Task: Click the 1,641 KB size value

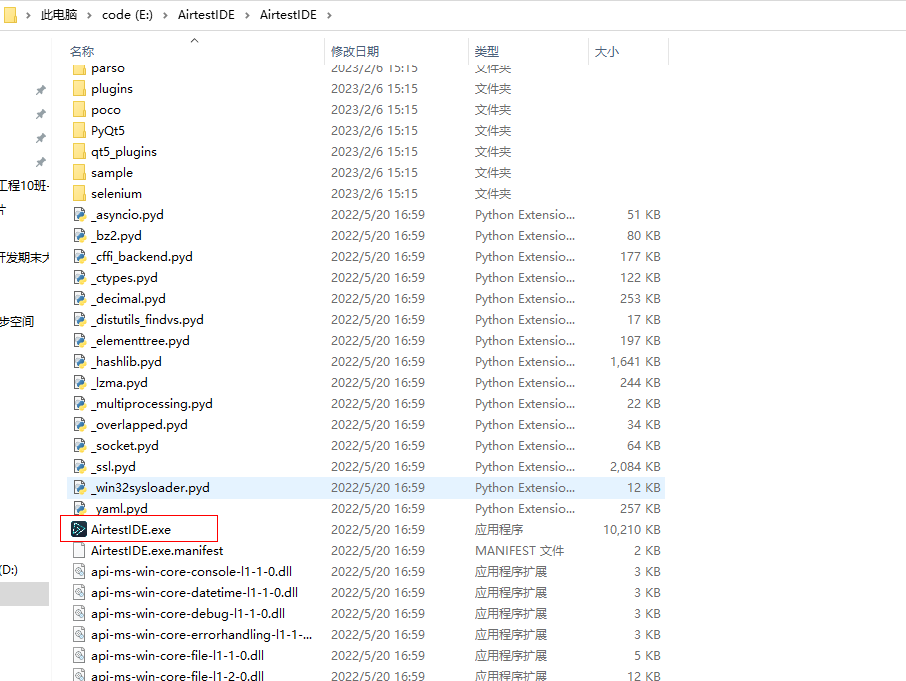Action: [635, 362]
